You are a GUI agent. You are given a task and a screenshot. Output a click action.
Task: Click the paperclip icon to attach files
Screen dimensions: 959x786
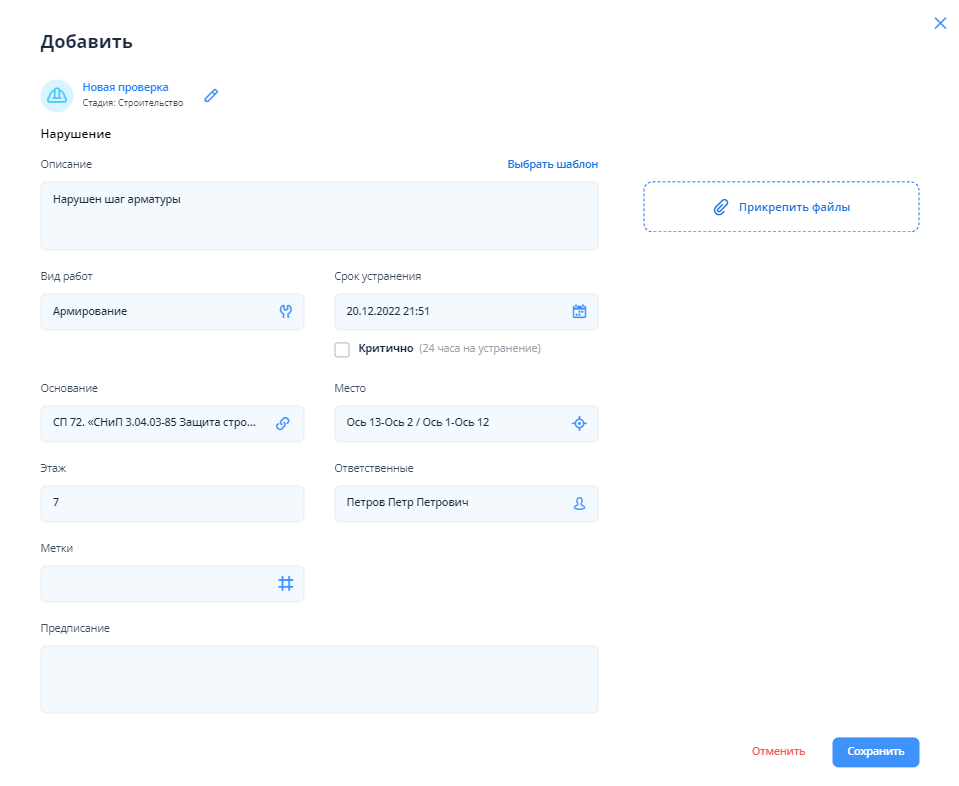pyautogui.click(x=720, y=207)
